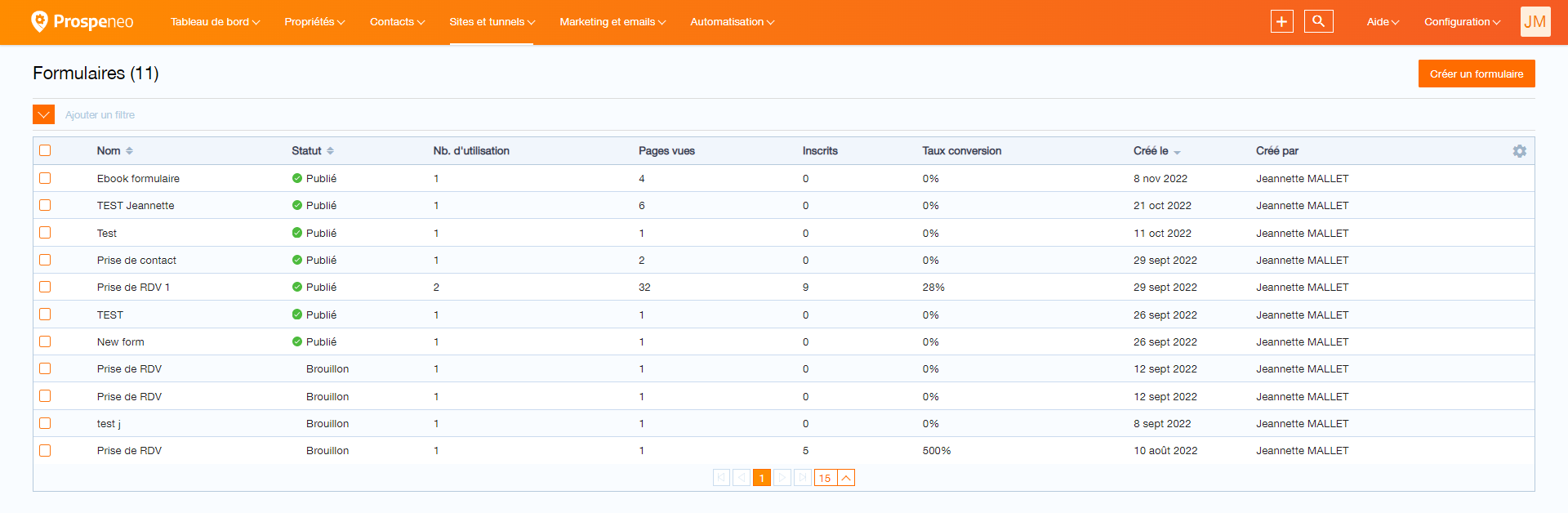The height and width of the screenshot is (513, 1568).
Task: Click the Ajouter un filtre field
Action: coord(100,115)
